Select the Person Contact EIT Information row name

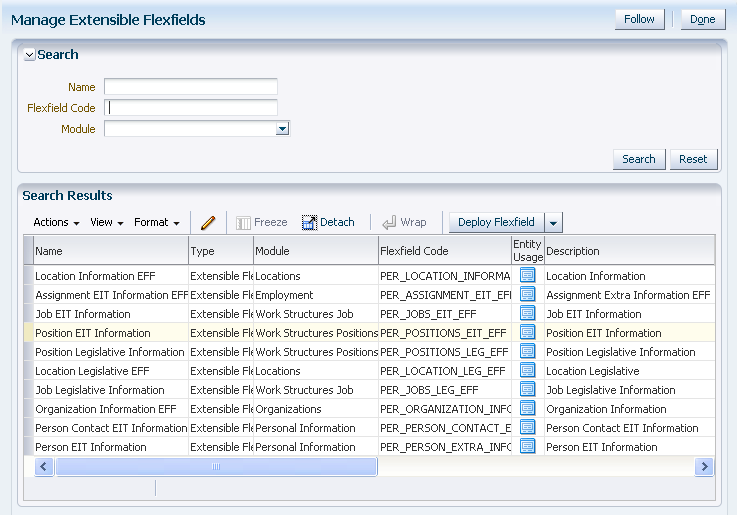(111, 428)
